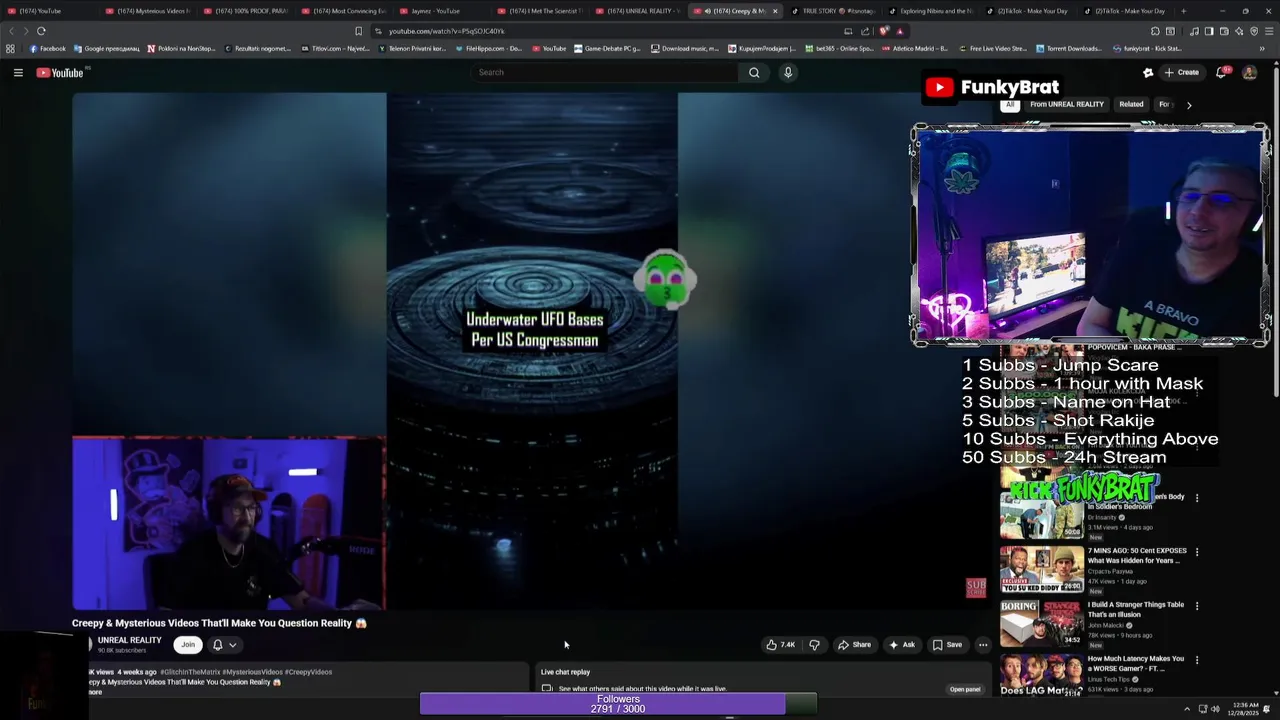Click the Share button under the video
Viewport: 1280px width, 720px height.
(x=854, y=645)
